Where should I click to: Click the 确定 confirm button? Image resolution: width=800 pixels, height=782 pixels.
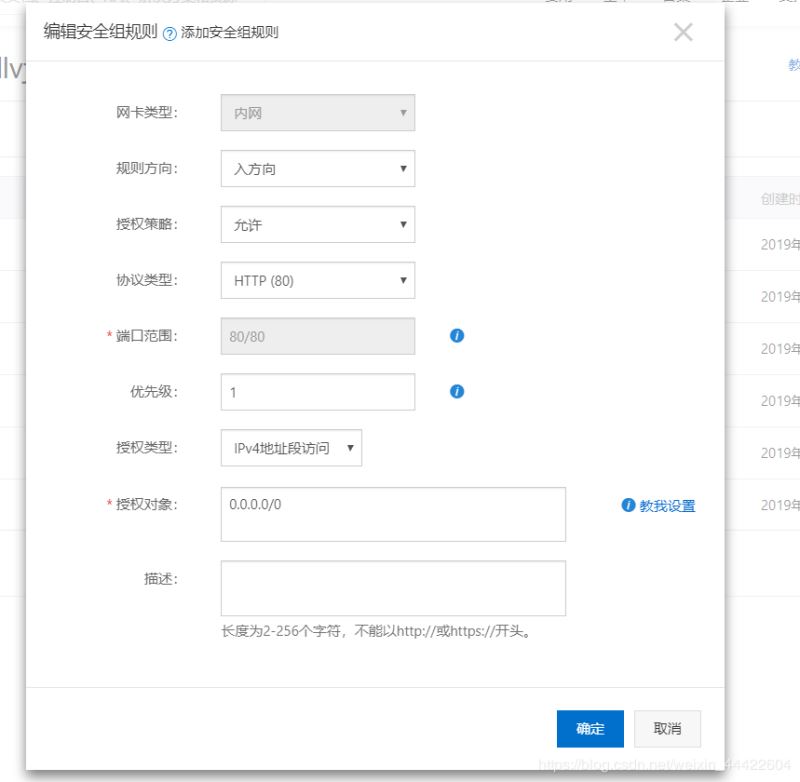590,729
